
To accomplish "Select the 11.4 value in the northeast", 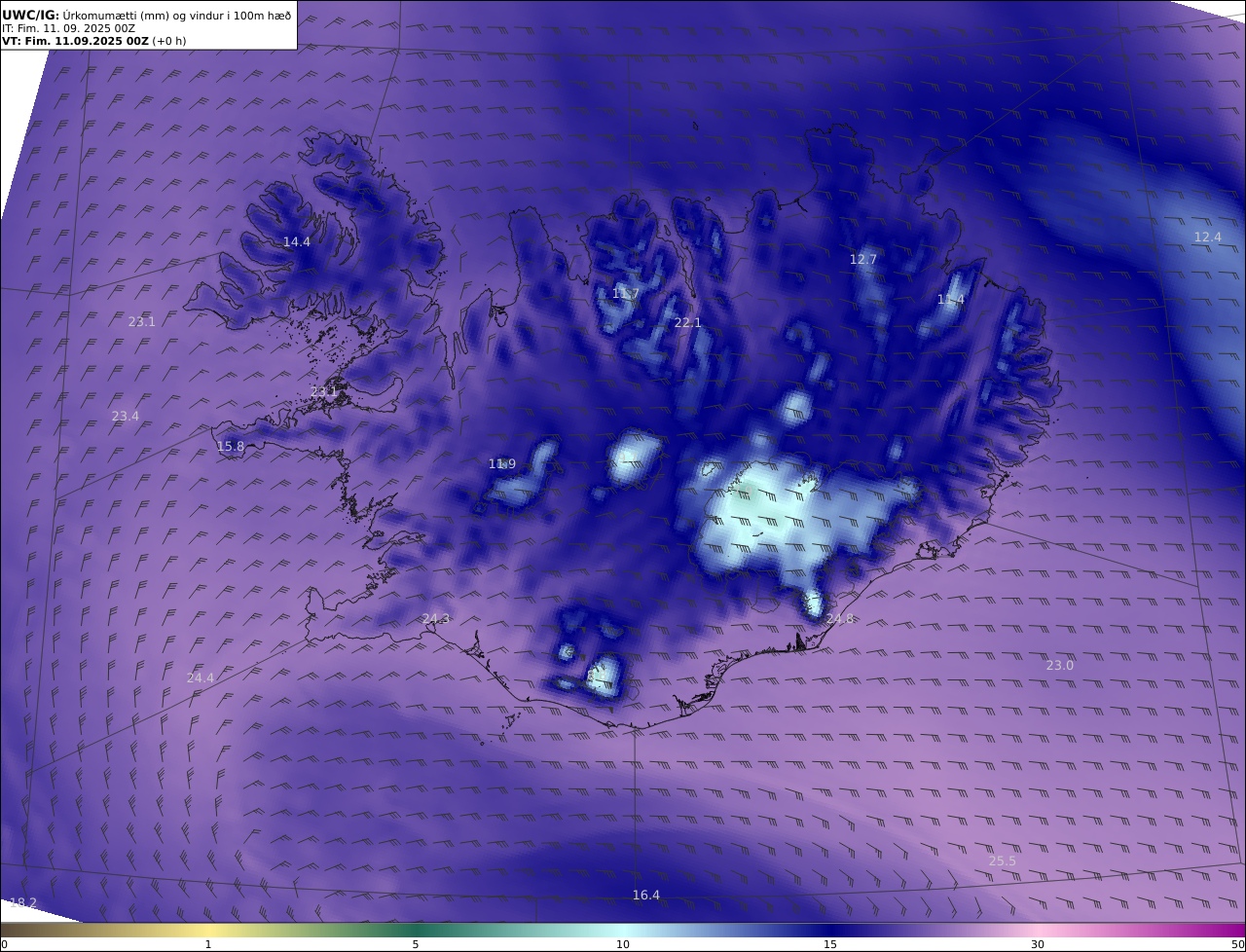I will point(951,299).
